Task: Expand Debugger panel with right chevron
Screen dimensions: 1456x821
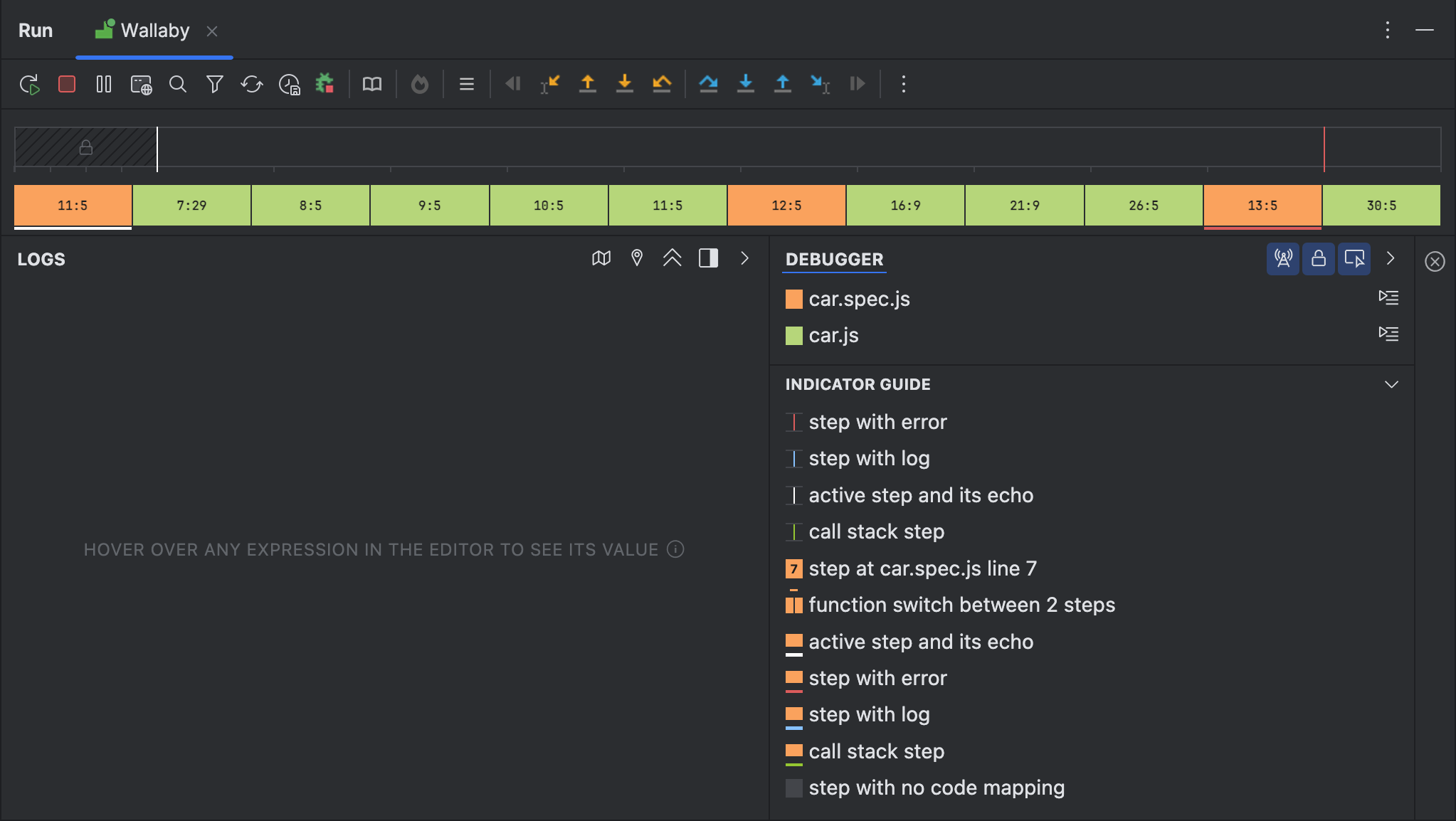Action: click(x=1391, y=258)
